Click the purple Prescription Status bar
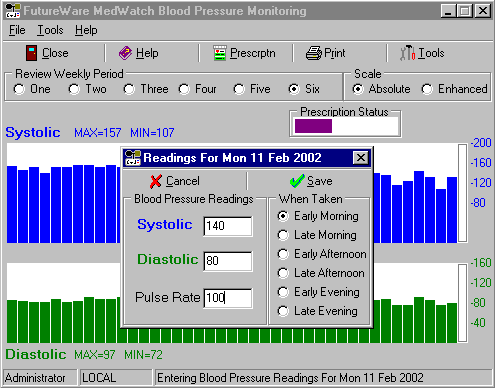 pyautogui.click(x=313, y=126)
